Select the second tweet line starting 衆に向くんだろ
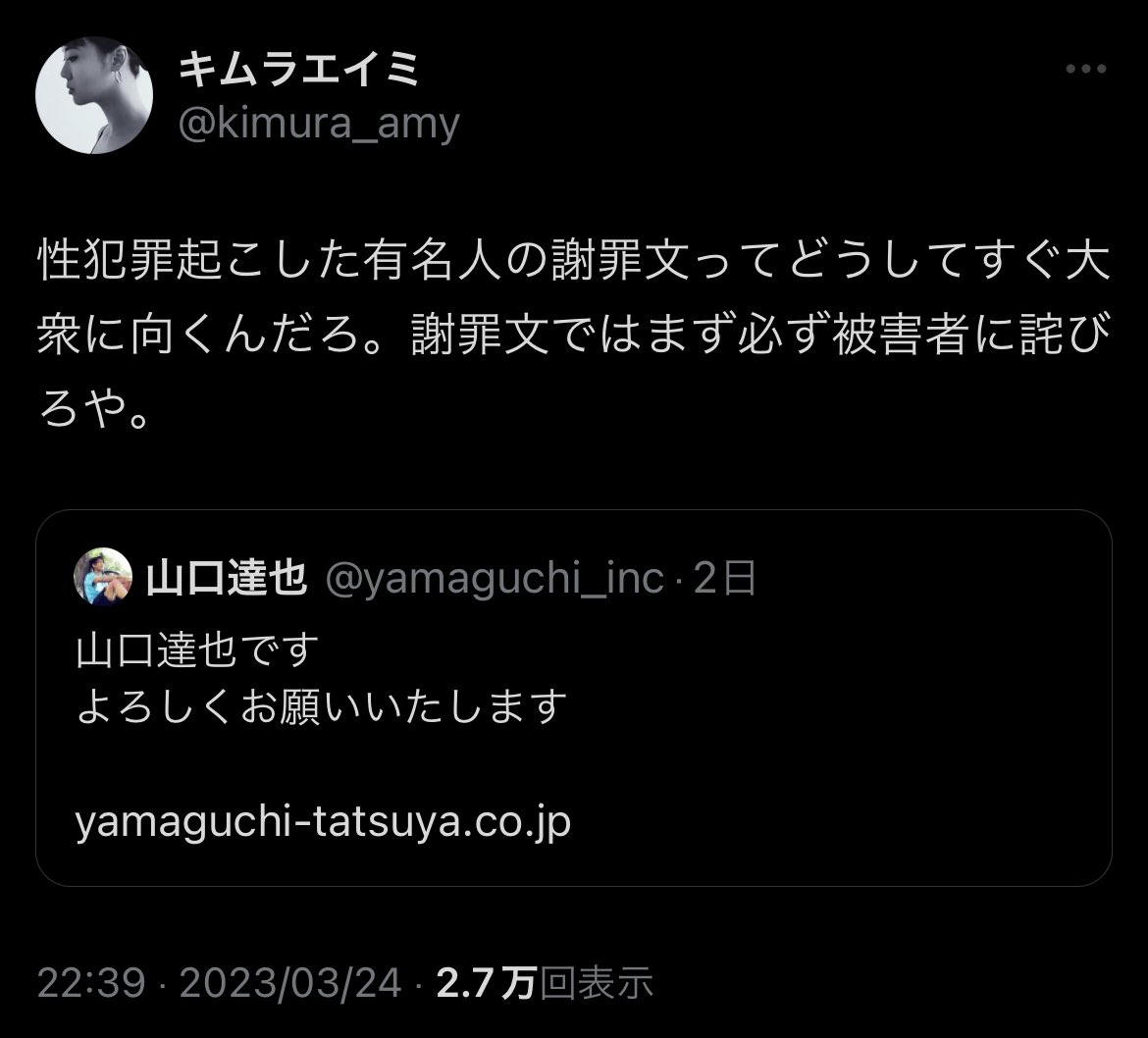The image size is (1148, 1038). (x=574, y=335)
